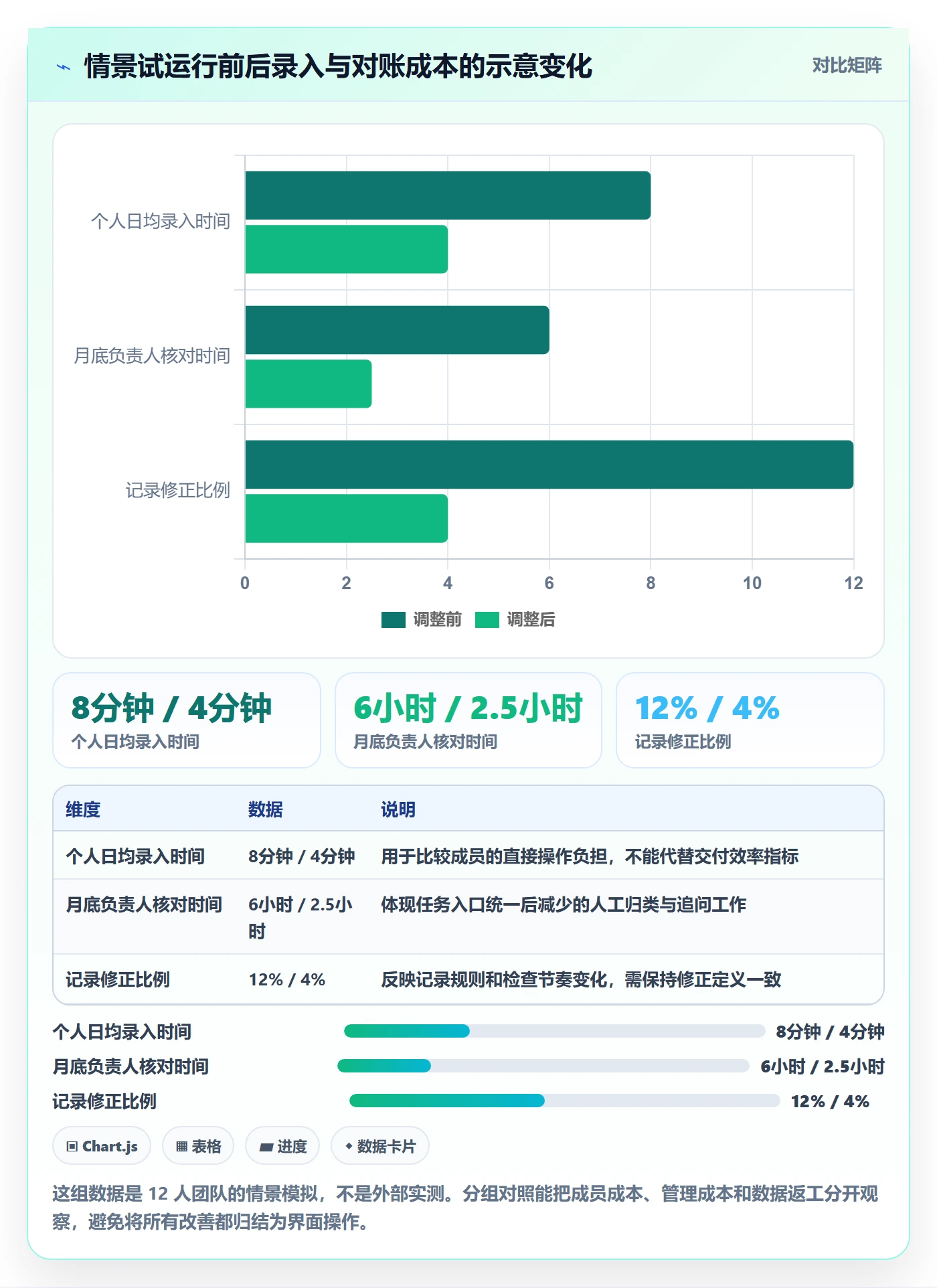
Task: Click the 调整前 bar for 记录修正比例
Action: [x=549, y=465]
